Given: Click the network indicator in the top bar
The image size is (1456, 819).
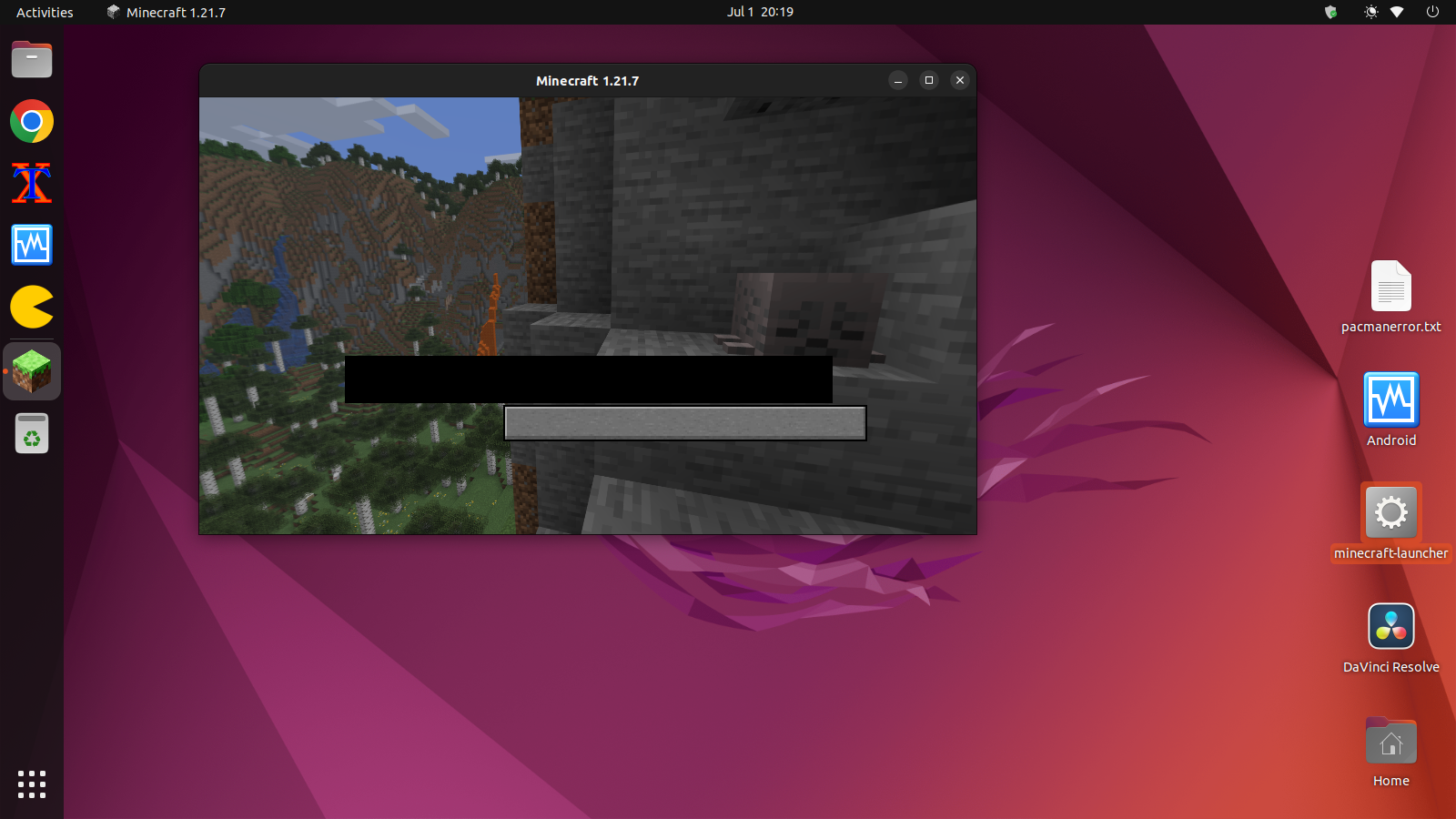Looking at the screenshot, I should [x=1397, y=12].
